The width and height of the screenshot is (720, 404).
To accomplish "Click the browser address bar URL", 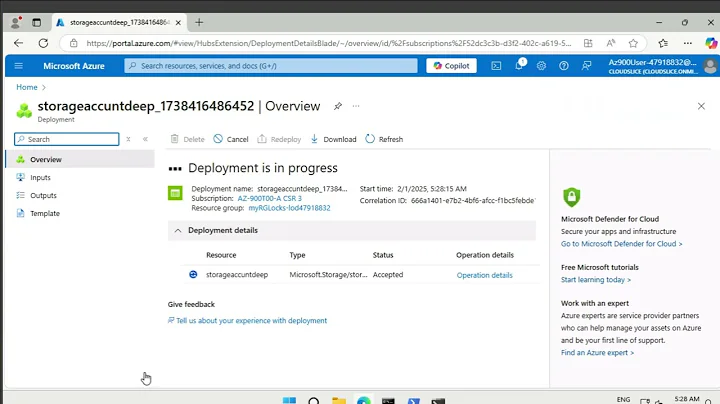I will pyautogui.click(x=328, y=43).
